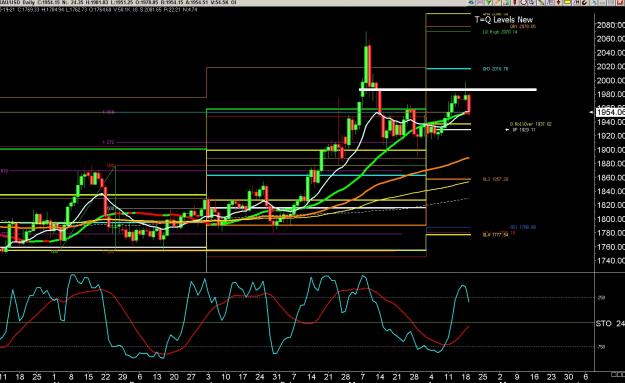Image resolution: width=625 pixels, height=383 pixels.
Task: Click the 'STO 24' indicator label
Action: [610, 323]
